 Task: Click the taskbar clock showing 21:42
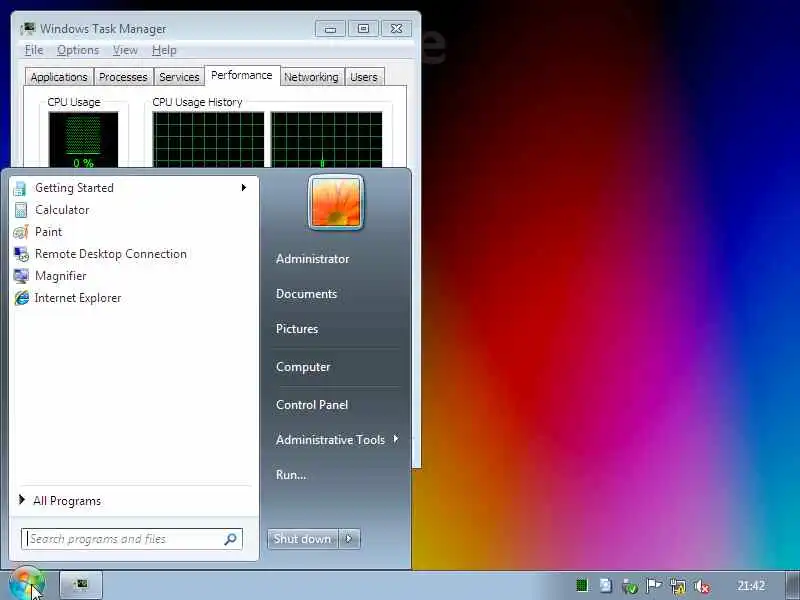751,585
